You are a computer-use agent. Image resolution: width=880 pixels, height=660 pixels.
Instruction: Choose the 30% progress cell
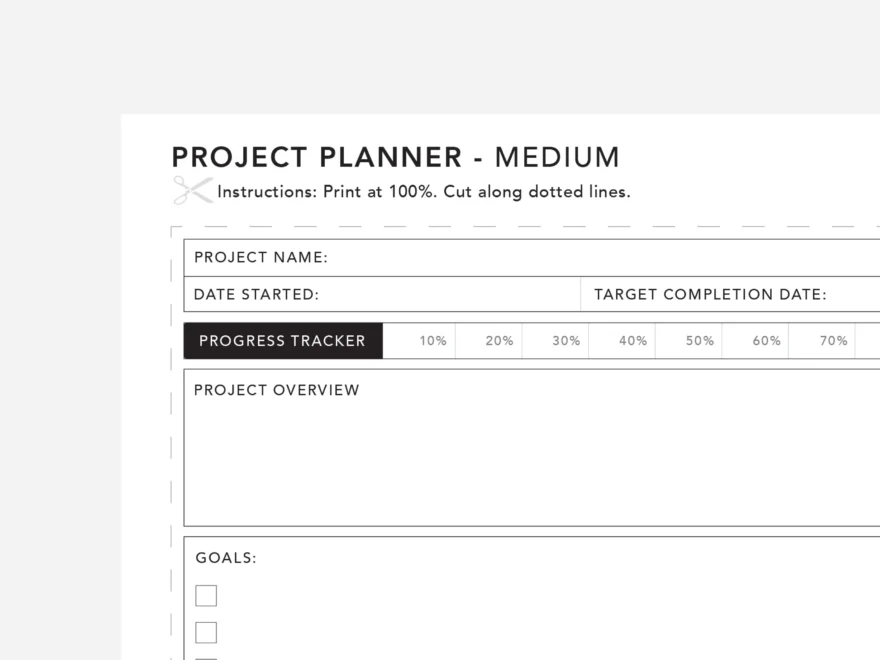coord(556,341)
